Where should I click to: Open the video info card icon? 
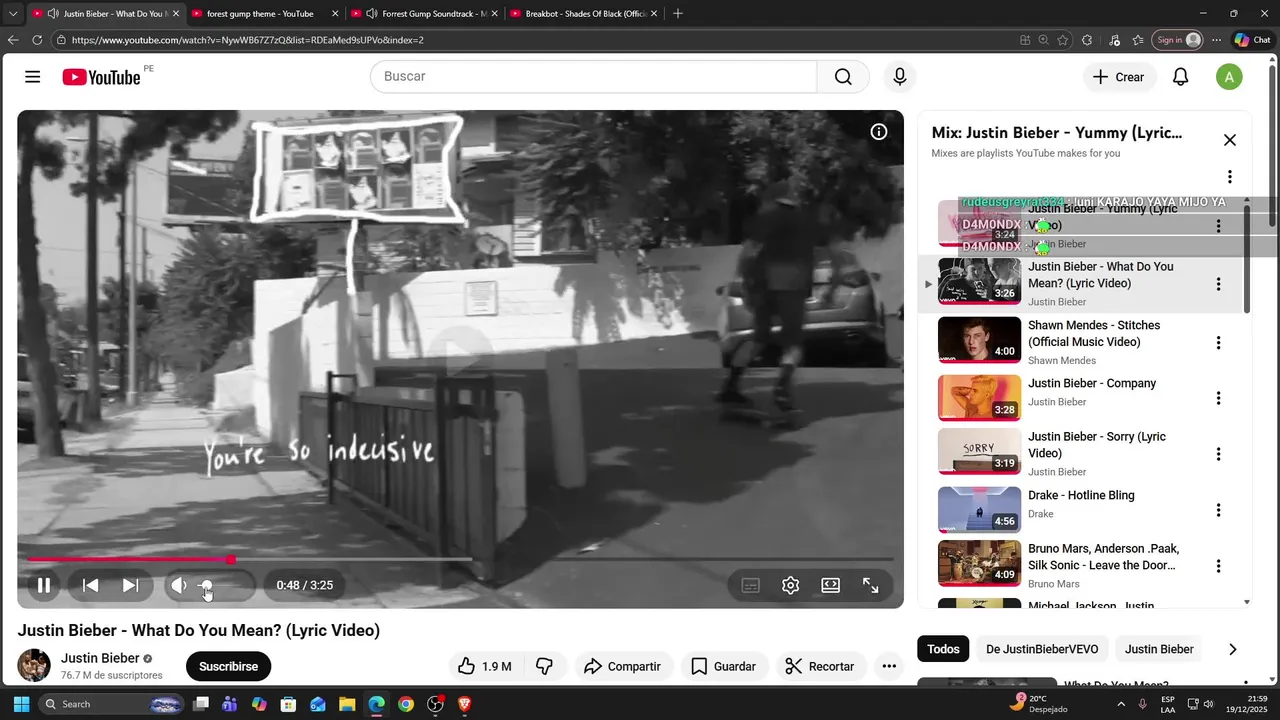click(x=879, y=132)
